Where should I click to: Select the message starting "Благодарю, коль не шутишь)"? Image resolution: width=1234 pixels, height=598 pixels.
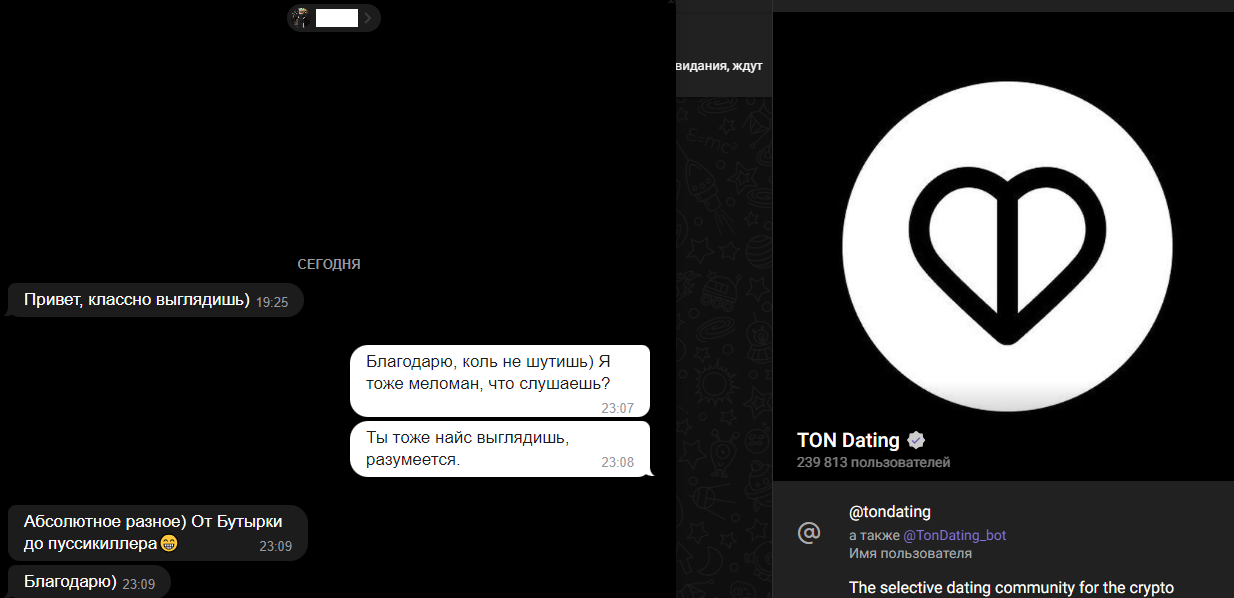coord(500,381)
